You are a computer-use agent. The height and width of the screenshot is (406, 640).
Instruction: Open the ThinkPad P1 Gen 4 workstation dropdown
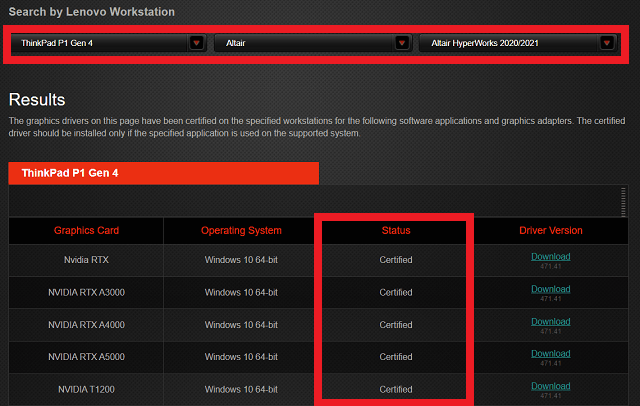click(109, 43)
